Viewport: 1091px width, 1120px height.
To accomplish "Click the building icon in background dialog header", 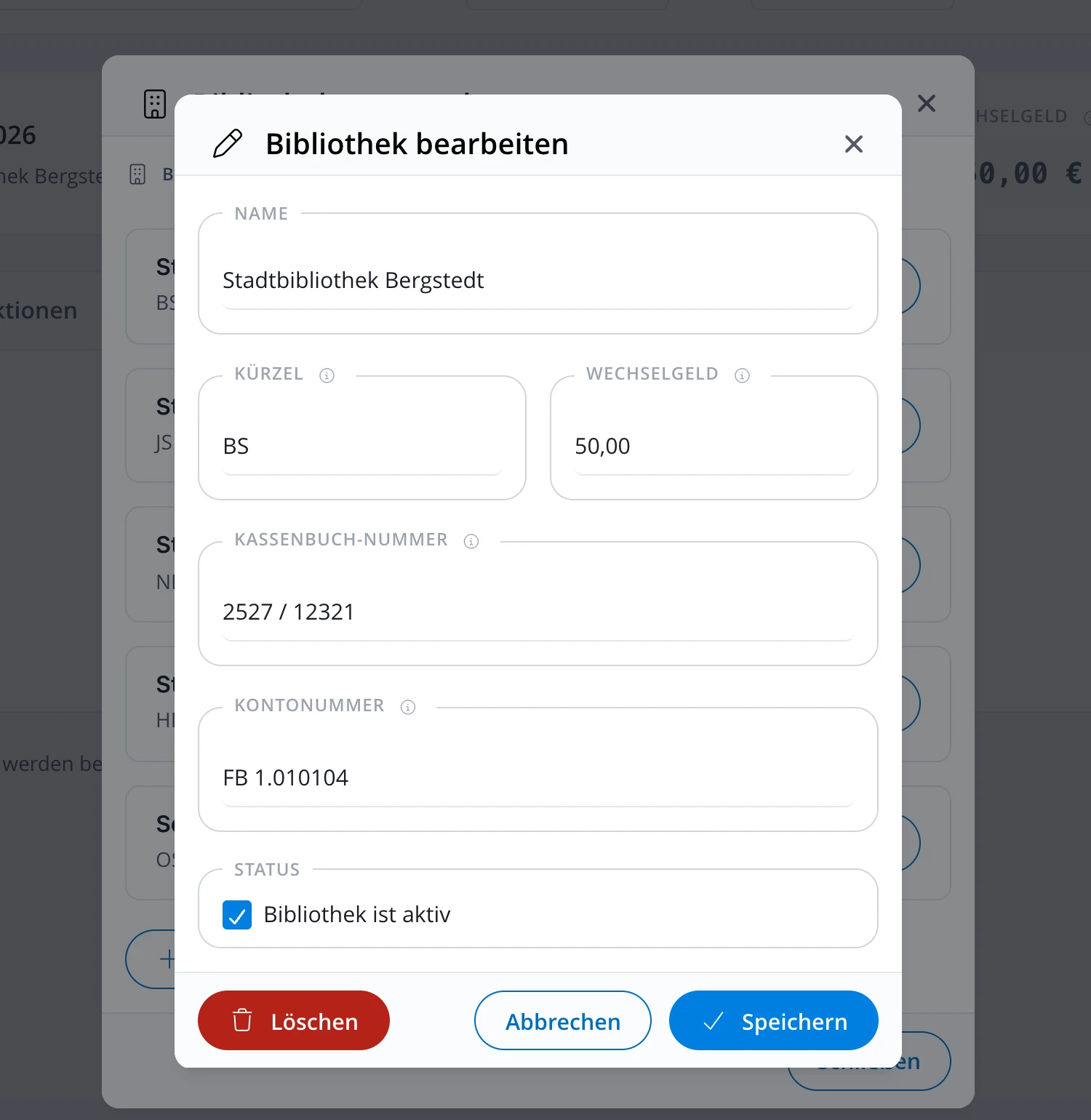I will [x=155, y=104].
